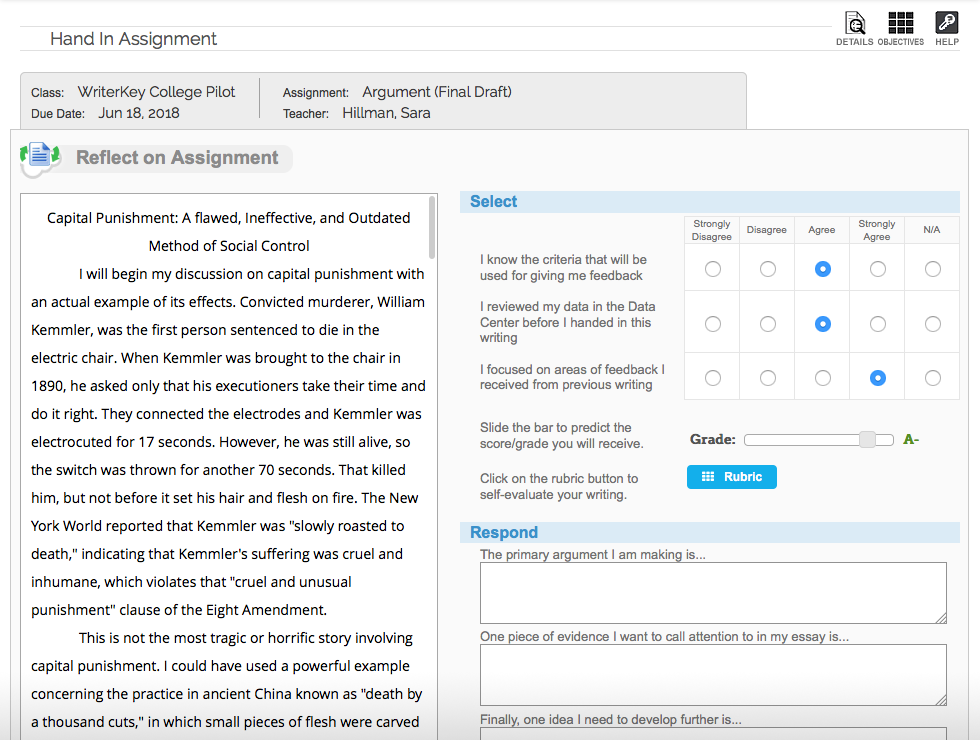Click the piece of evidence text box
980x740 pixels.
(712, 675)
